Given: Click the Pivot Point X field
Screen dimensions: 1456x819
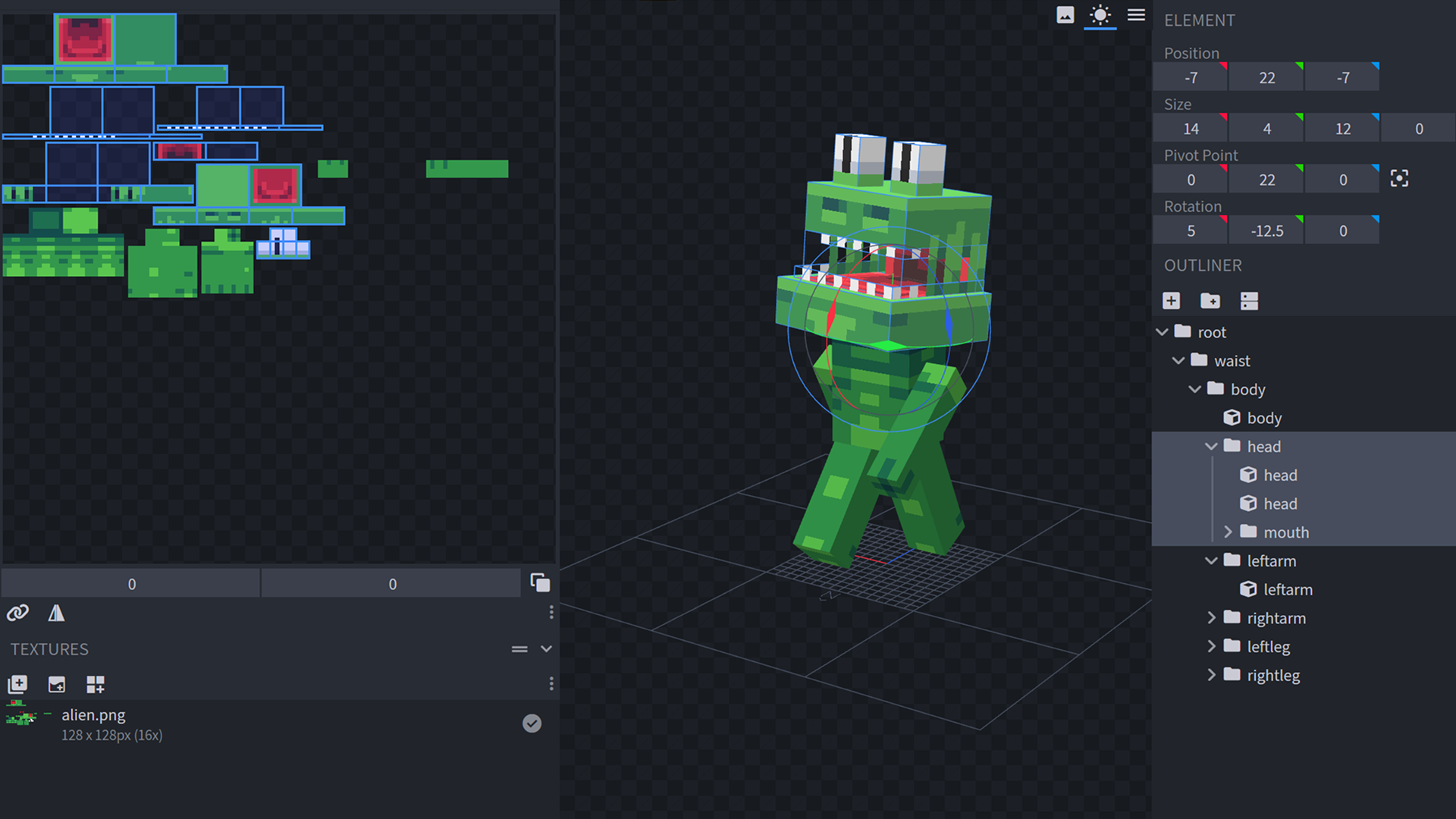Looking at the screenshot, I should (x=1191, y=180).
